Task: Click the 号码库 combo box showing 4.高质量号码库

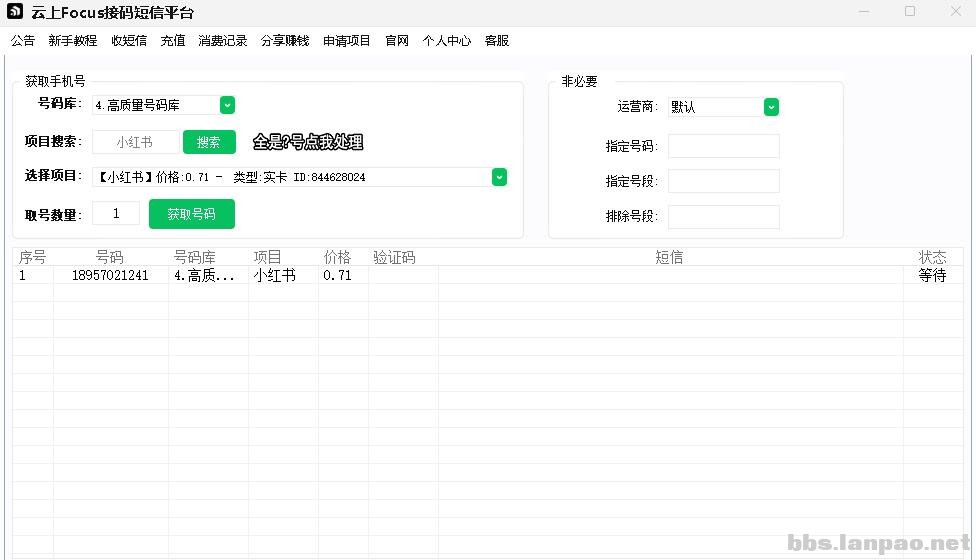Action: pyautogui.click(x=164, y=105)
